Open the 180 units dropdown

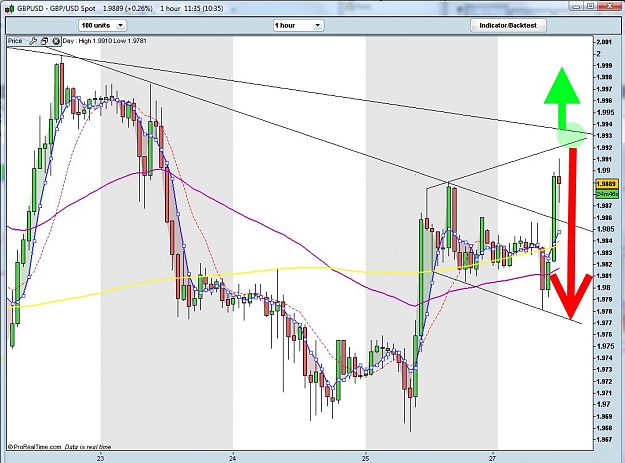pos(102,26)
